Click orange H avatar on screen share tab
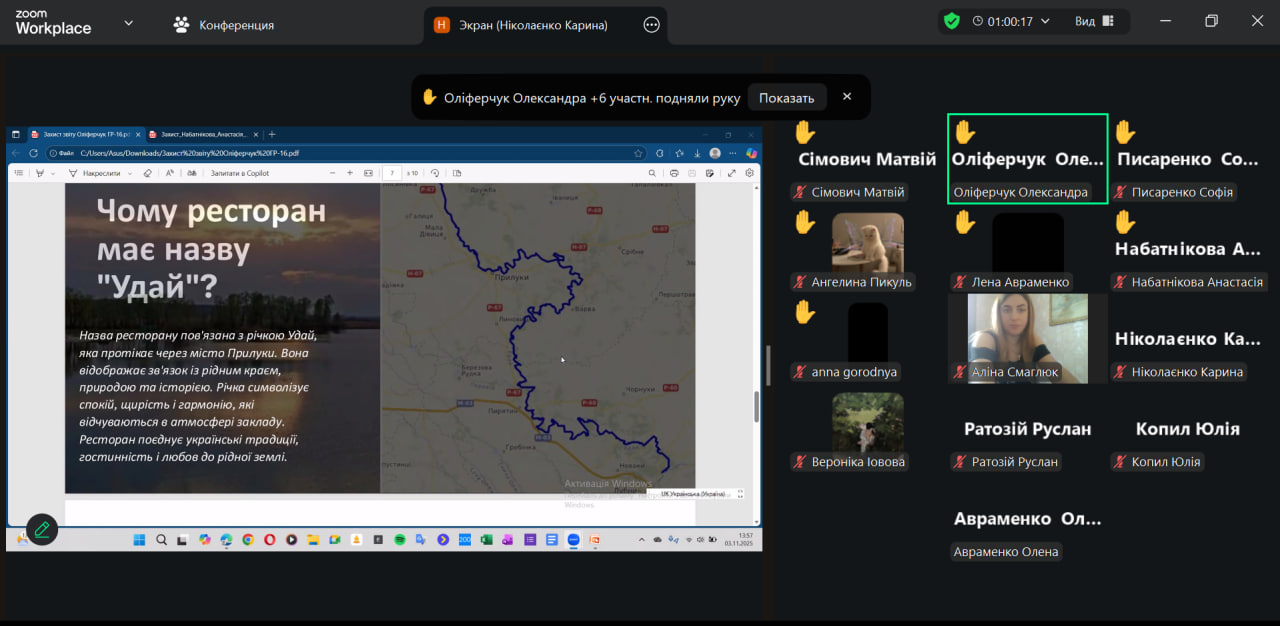 (442, 25)
